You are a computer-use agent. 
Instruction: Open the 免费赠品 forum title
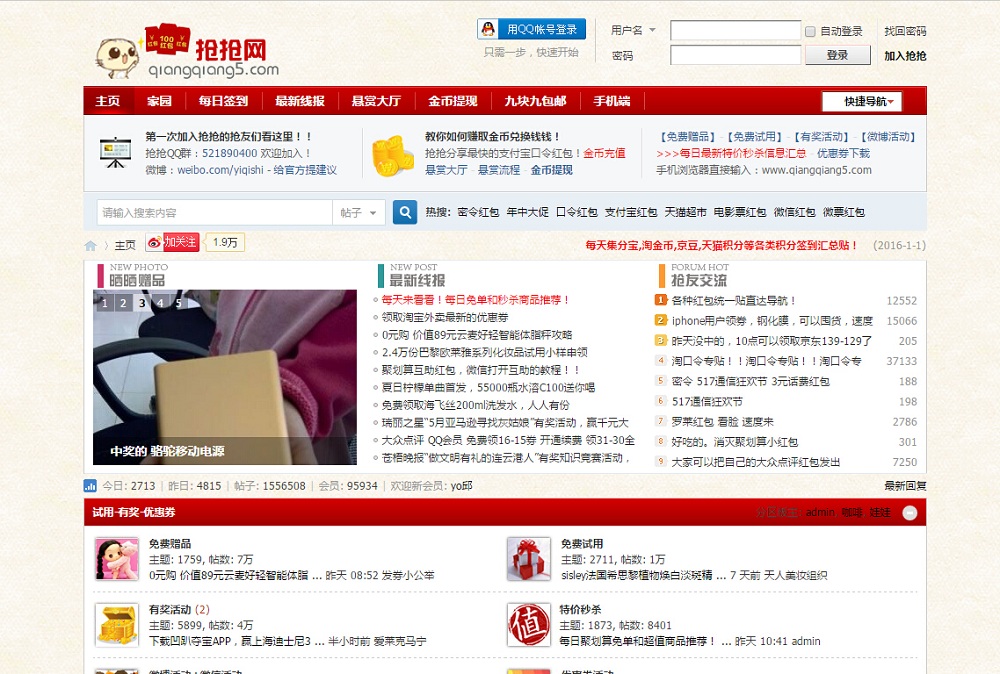click(170, 544)
